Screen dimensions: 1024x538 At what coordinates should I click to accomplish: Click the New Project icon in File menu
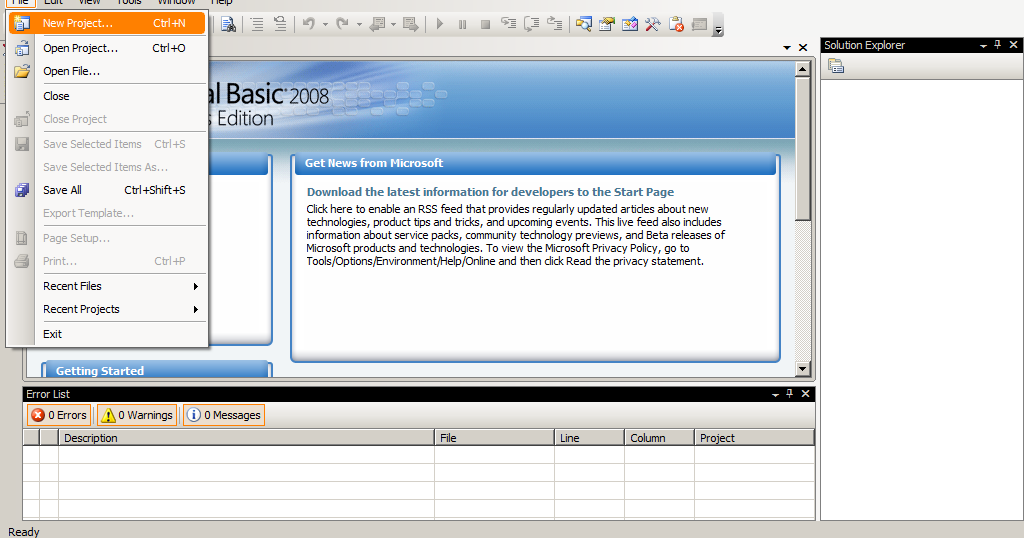[22, 23]
